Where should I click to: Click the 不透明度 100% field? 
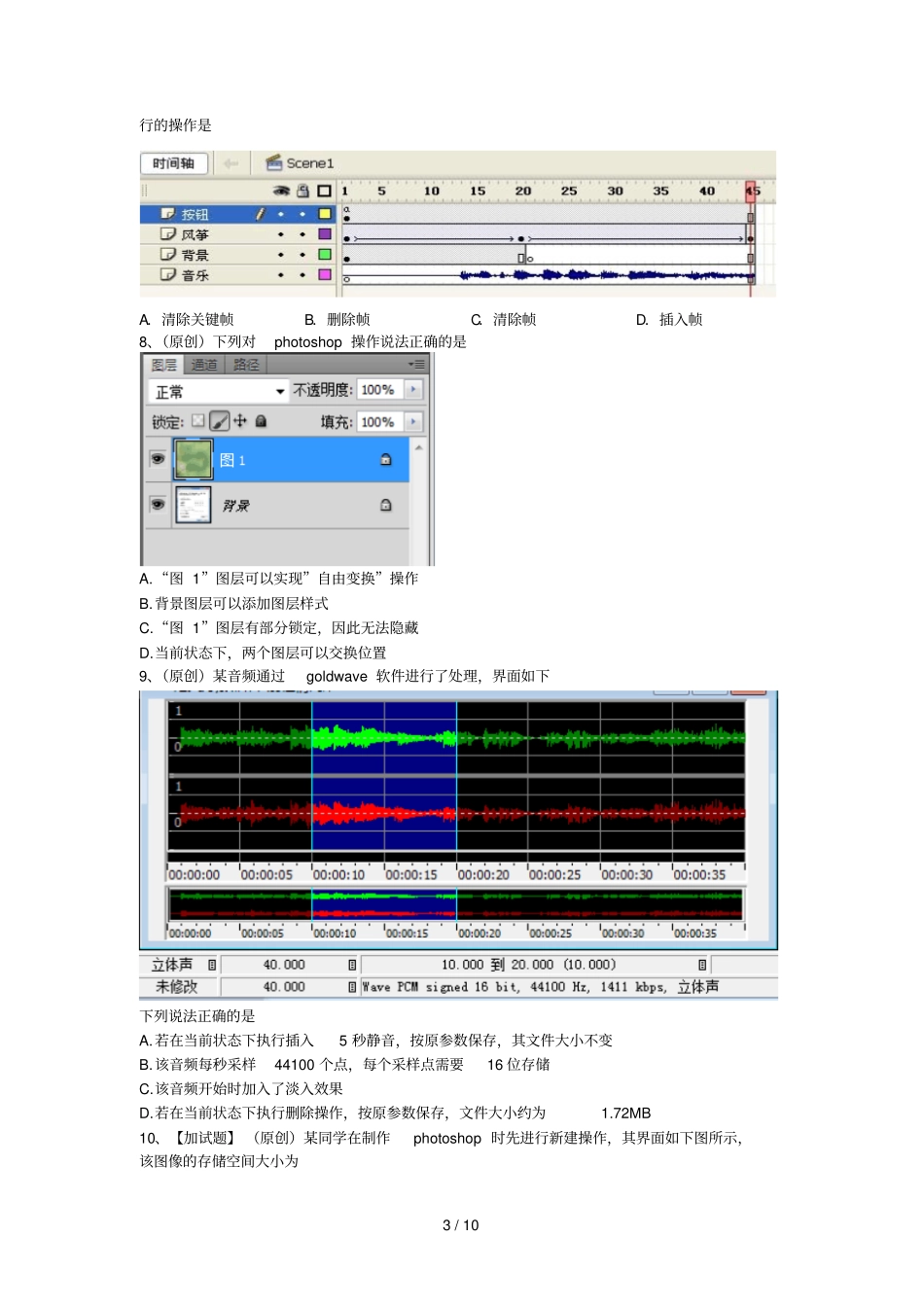click(x=379, y=390)
